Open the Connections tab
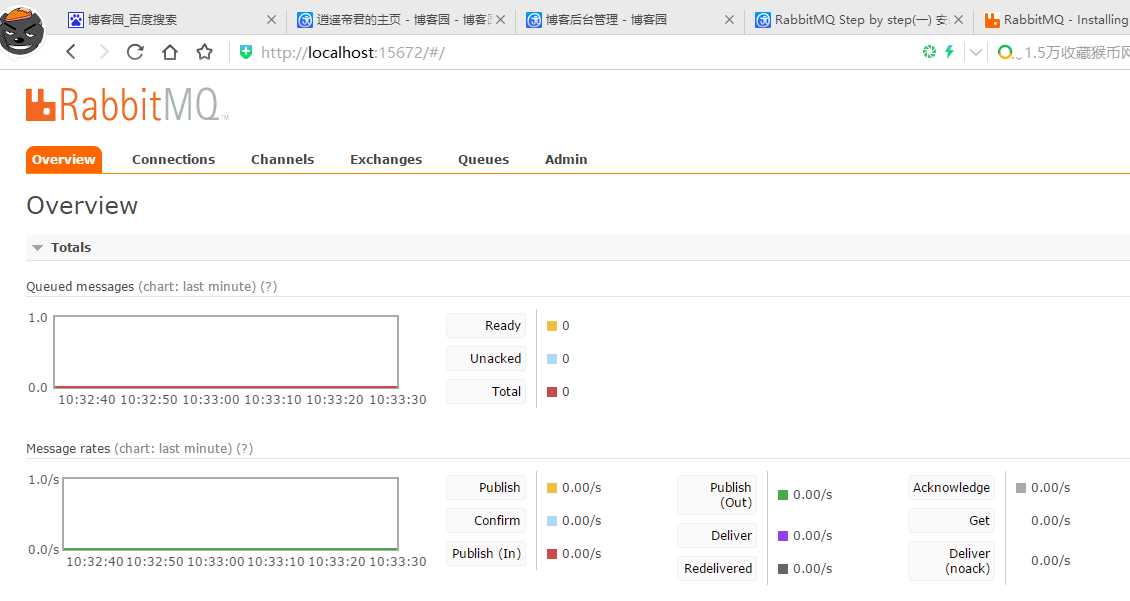The width and height of the screenshot is (1130, 601). [174, 159]
